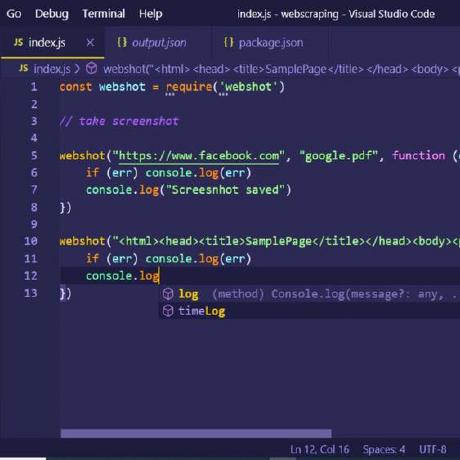Click the braces icon on package.json tab

[229, 42]
